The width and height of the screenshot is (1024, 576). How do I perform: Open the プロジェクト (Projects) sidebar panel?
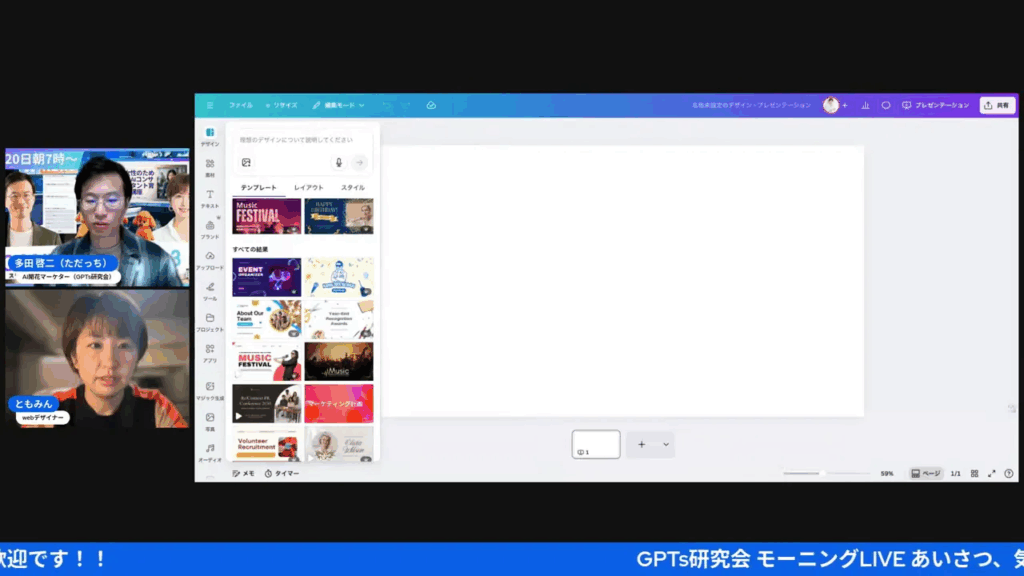coord(210,321)
